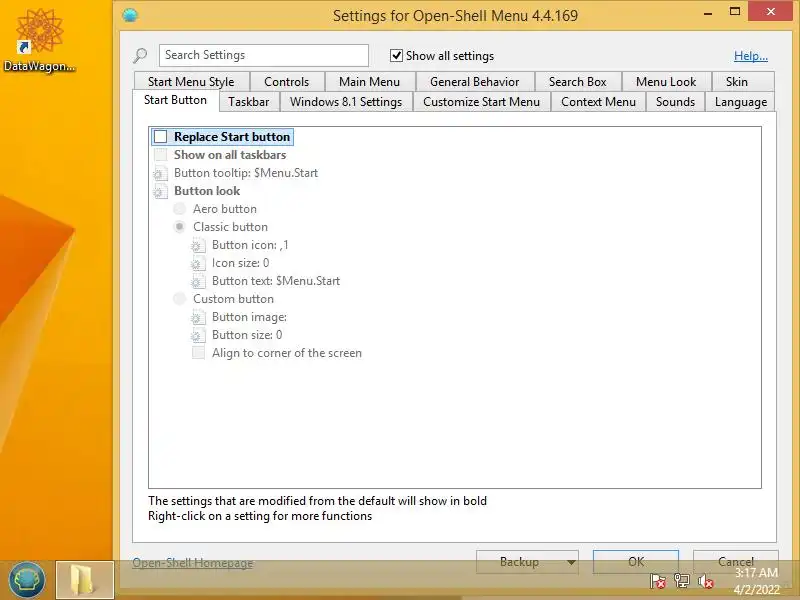This screenshot has width=800, height=600.
Task: Open the Taskbar tab
Action: coord(248,102)
